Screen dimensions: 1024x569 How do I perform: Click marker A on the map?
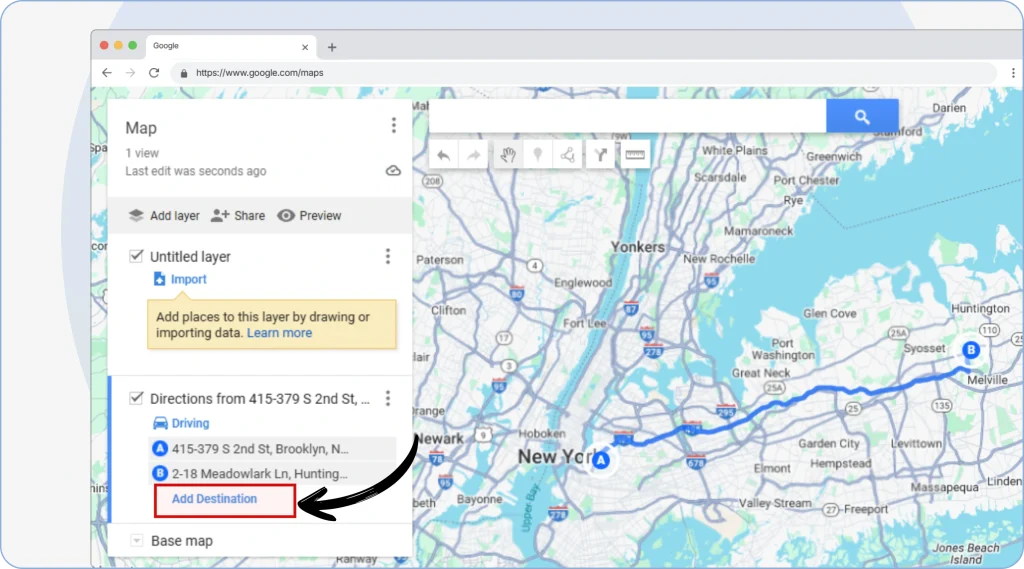pyautogui.click(x=601, y=460)
